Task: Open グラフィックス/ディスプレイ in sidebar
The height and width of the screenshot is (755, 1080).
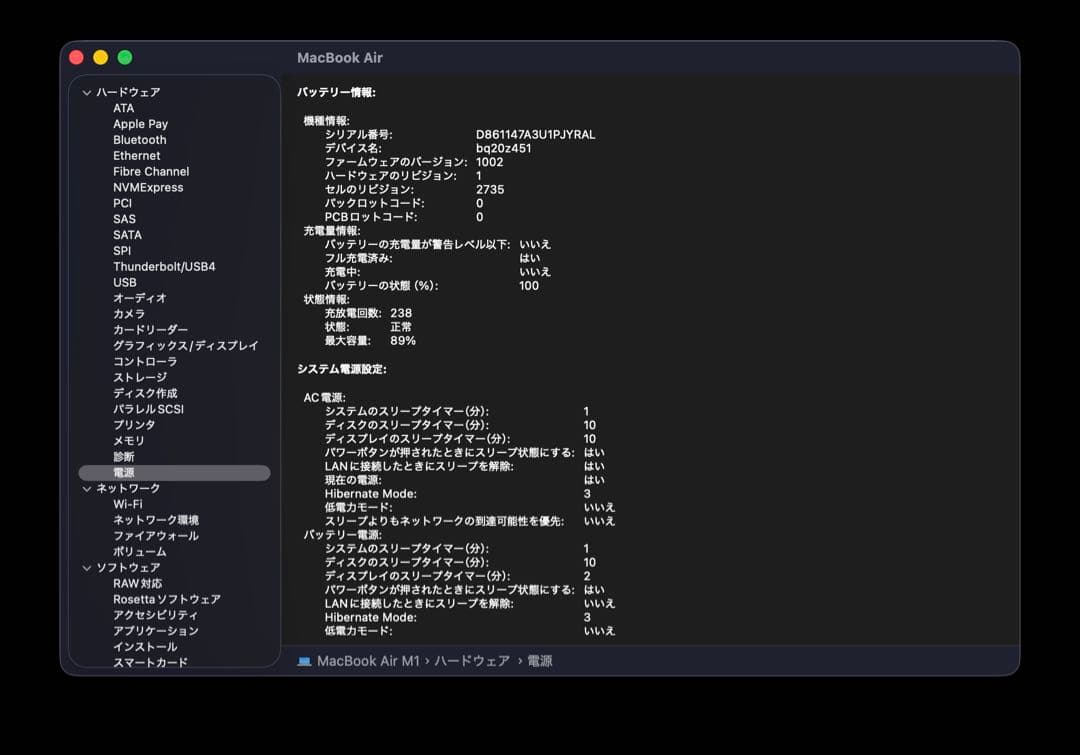Action: 185,346
